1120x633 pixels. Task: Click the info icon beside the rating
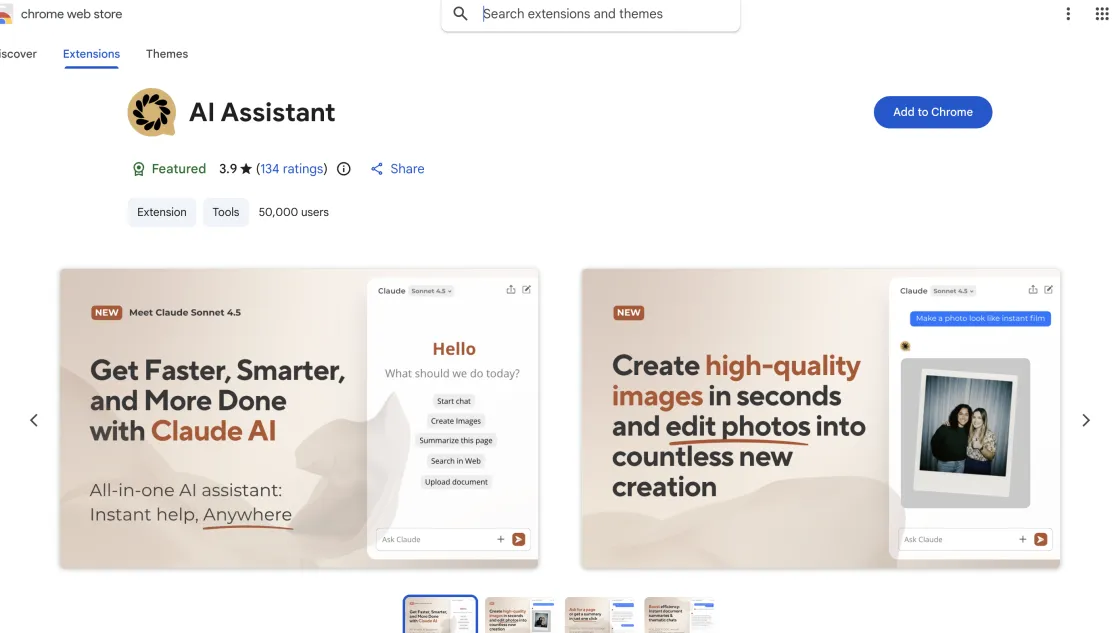(343, 168)
